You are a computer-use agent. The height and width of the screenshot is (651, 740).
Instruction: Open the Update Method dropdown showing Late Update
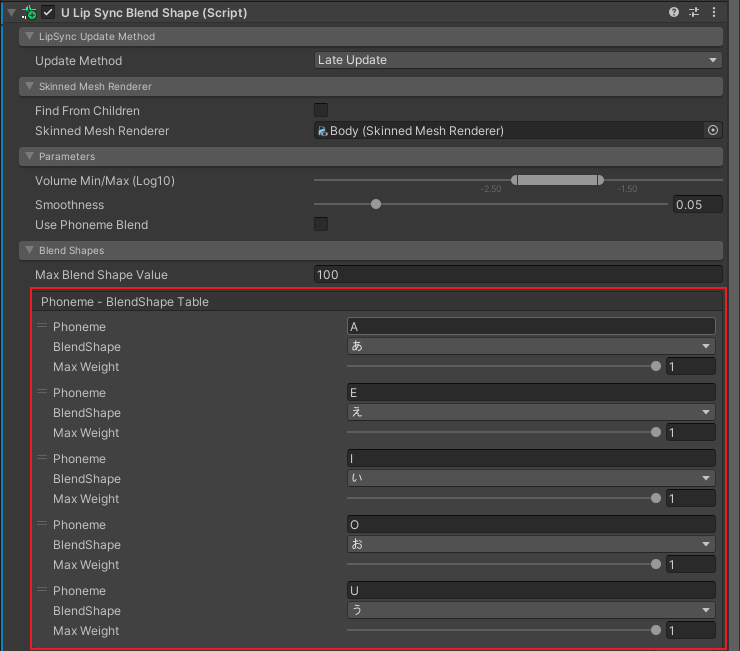tap(518, 60)
